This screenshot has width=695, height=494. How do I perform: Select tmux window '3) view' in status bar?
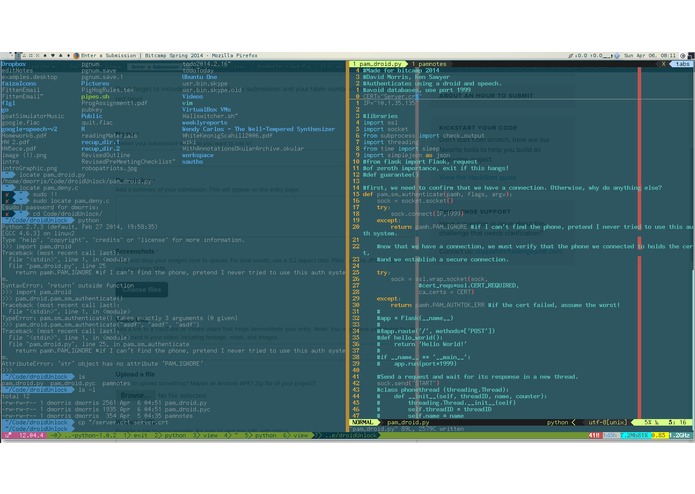coord(206,436)
